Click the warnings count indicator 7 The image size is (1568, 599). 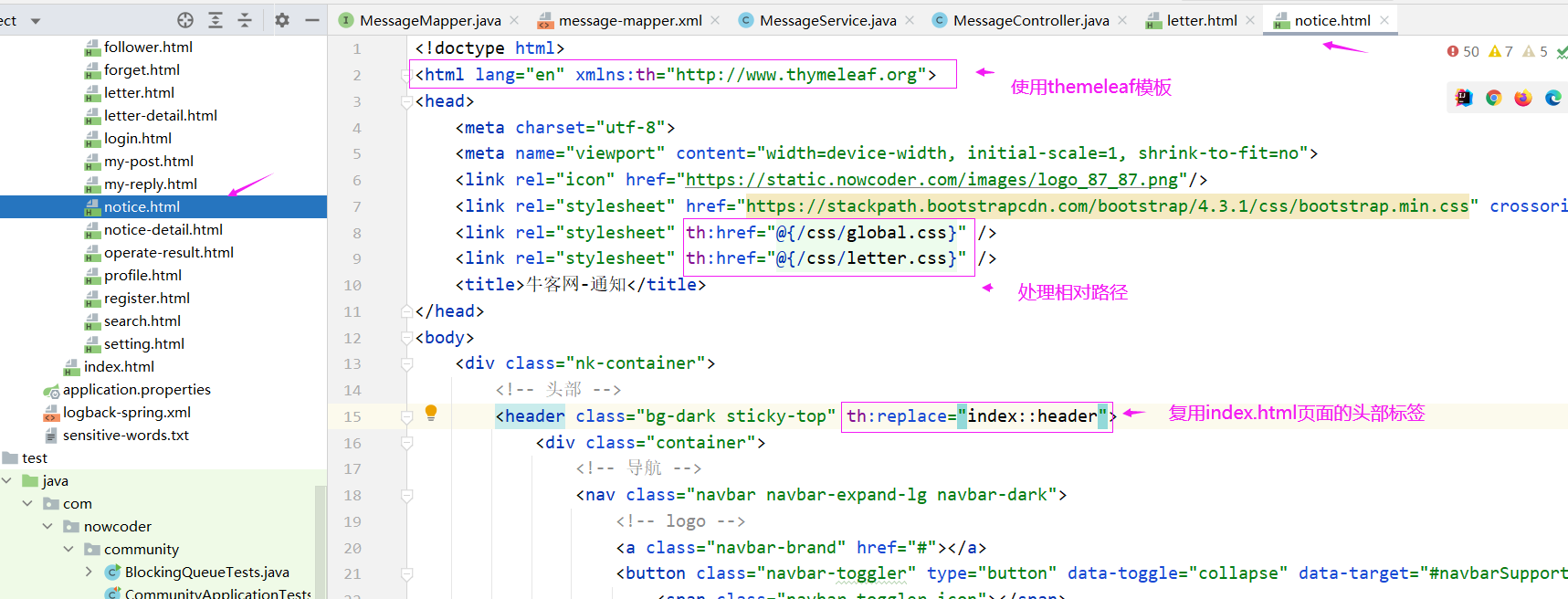pos(1500,52)
